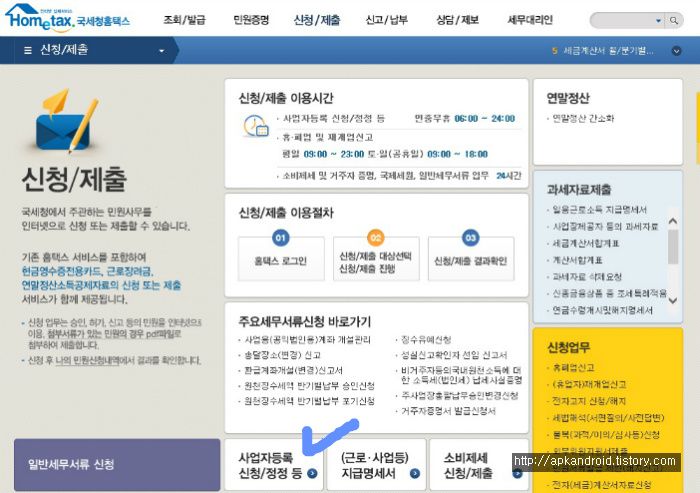Open the 신청/제출 top menu
The image size is (700, 493).
pyautogui.click(x=317, y=20)
